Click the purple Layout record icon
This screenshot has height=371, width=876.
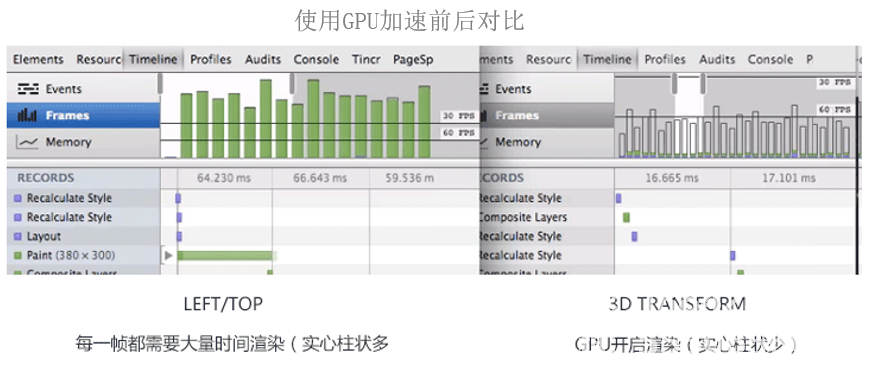click(x=17, y=236)
